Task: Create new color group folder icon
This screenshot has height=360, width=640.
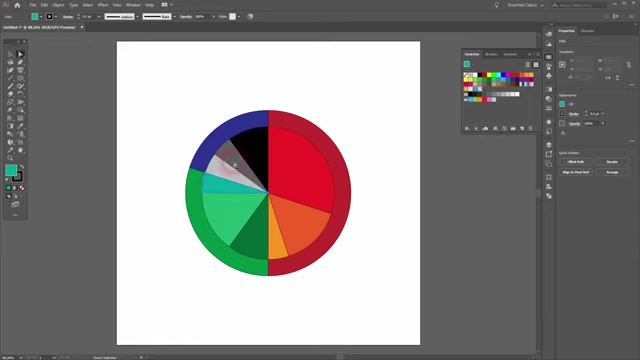Action: click(513, 129)
